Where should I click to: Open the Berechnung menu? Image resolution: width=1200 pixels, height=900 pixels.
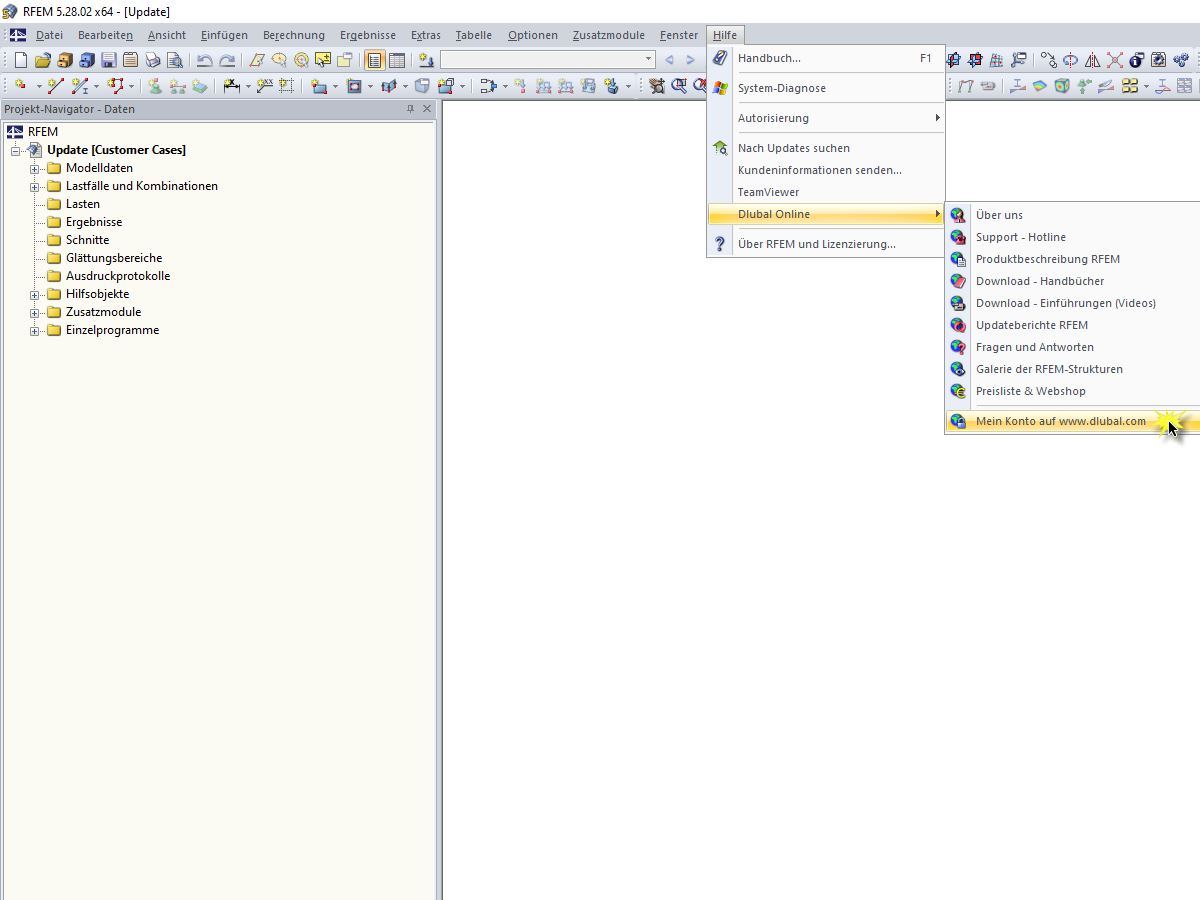click(x=294, y=35)
